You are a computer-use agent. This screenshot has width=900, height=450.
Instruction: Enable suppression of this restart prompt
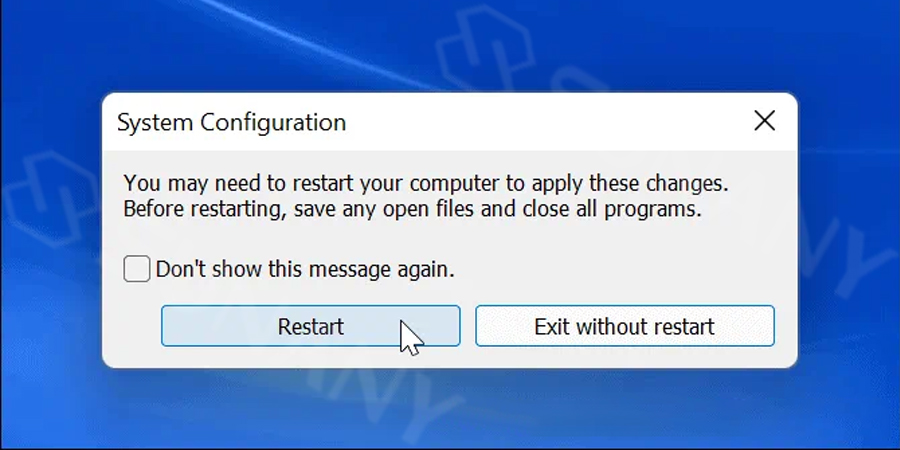tap(137, 269)
